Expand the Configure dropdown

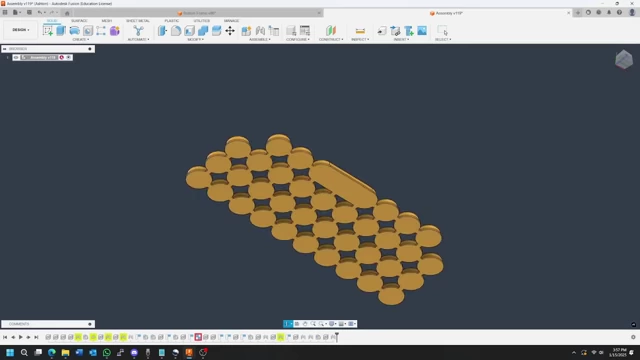(x=298, y=40)
